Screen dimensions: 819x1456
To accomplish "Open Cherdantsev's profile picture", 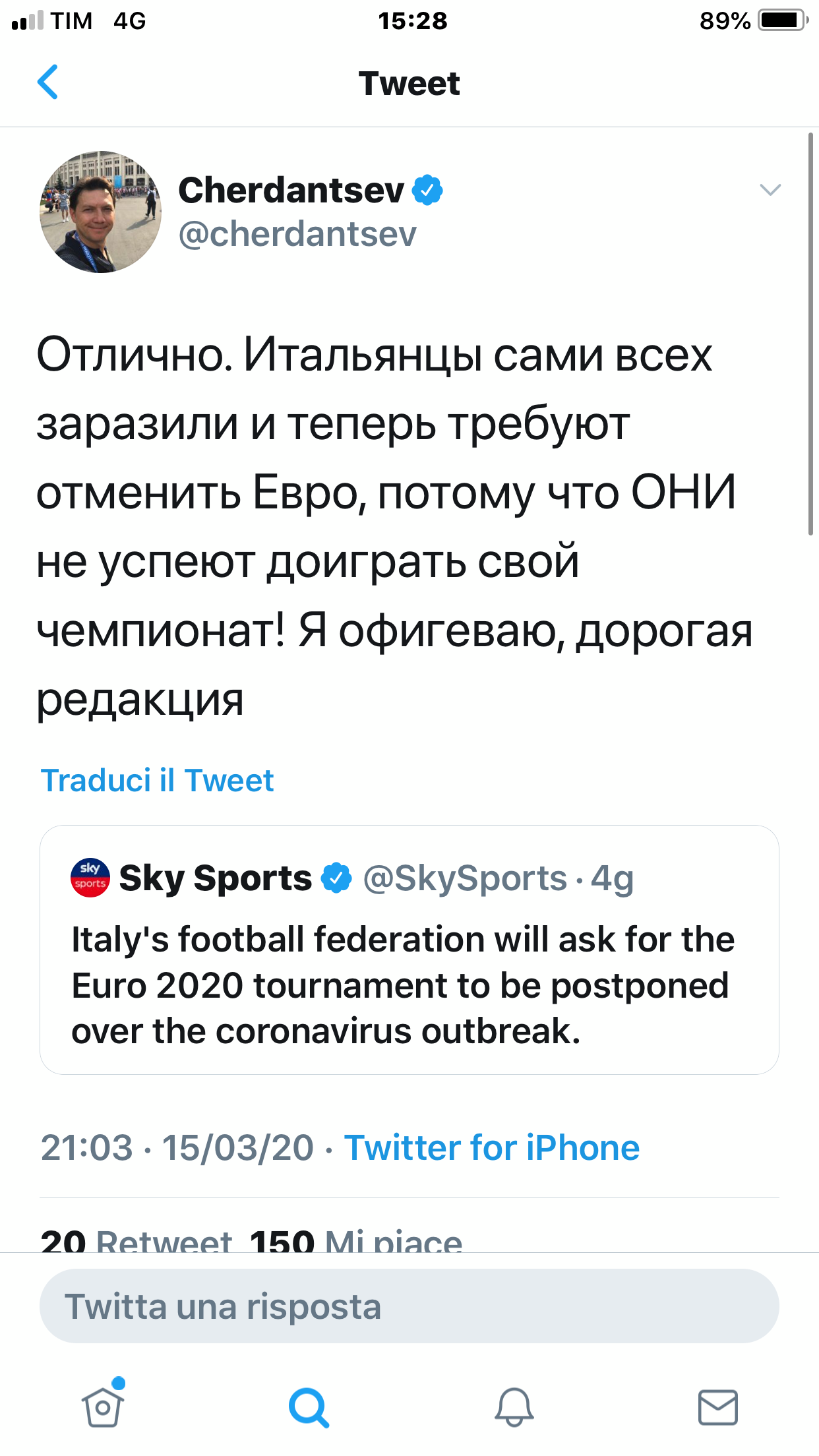I will point(100,212).
